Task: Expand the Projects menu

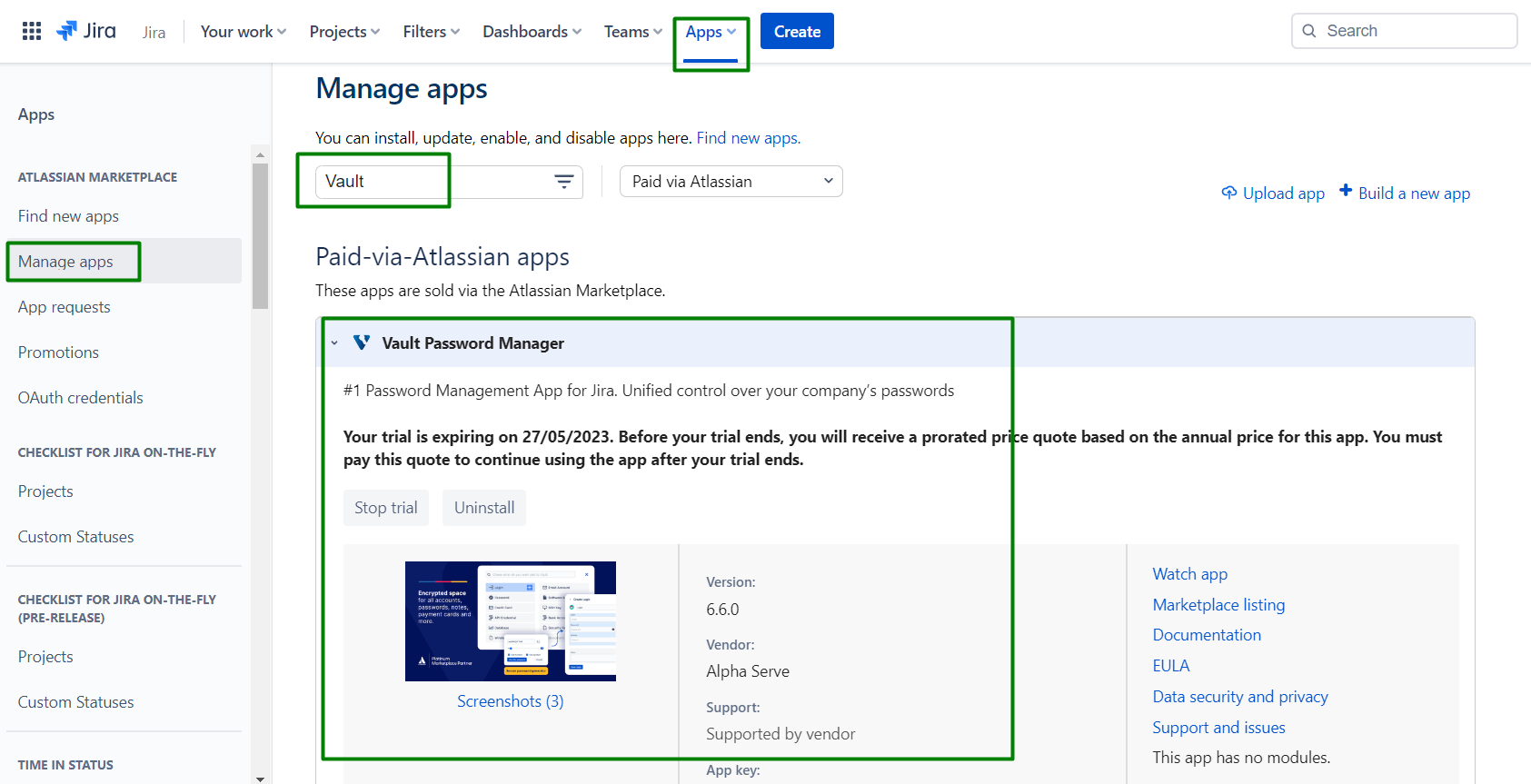Action: point(344,32)
